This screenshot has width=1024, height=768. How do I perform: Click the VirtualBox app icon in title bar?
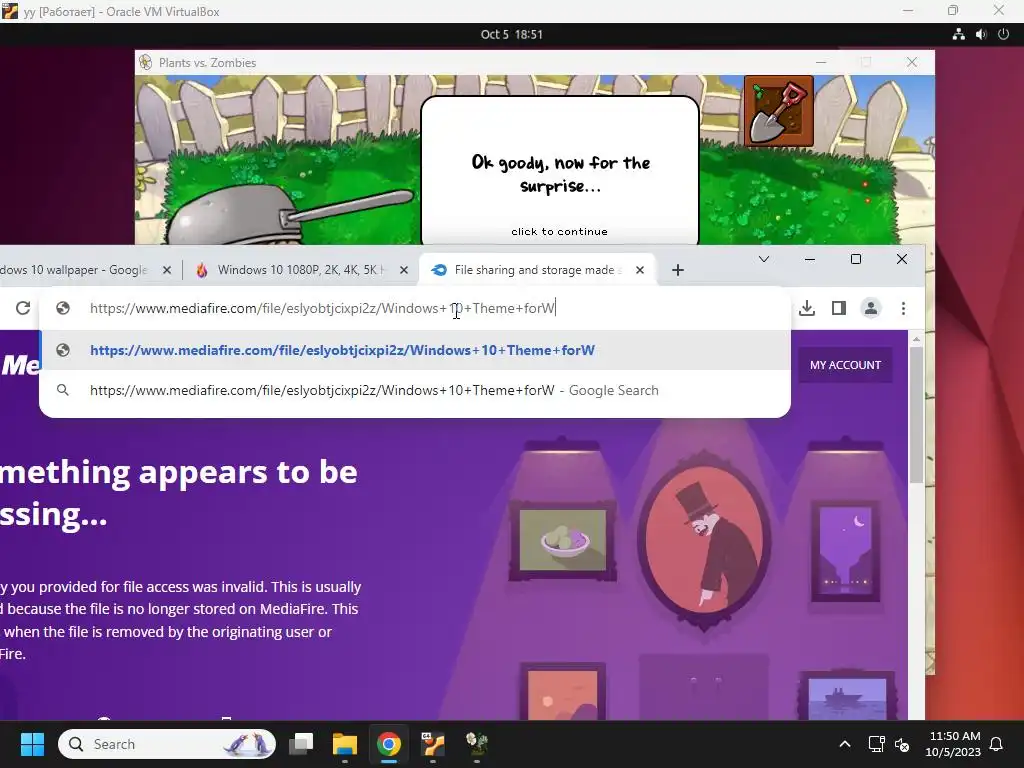click(x=10, y=11)
